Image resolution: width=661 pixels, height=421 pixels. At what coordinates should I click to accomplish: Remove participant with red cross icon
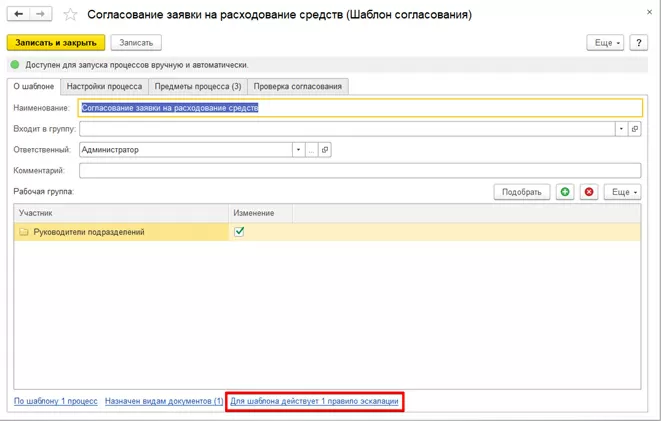coord(589,192)
